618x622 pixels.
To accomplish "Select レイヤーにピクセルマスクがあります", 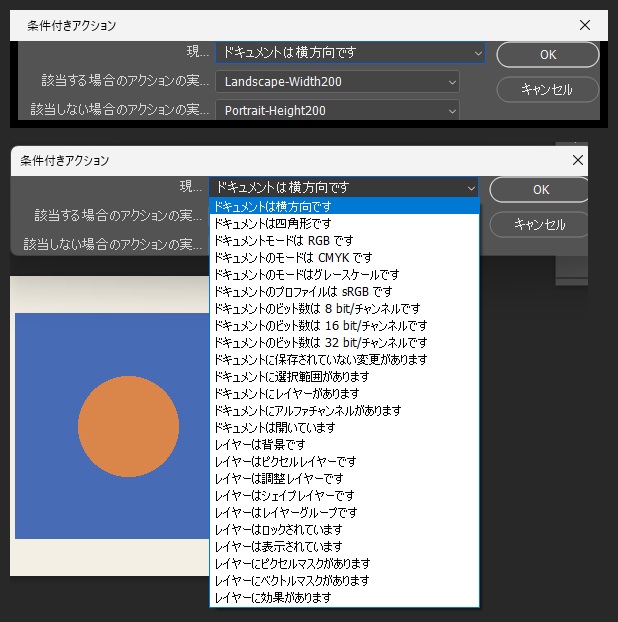I will pyautogui.click(x=344, y=564).
